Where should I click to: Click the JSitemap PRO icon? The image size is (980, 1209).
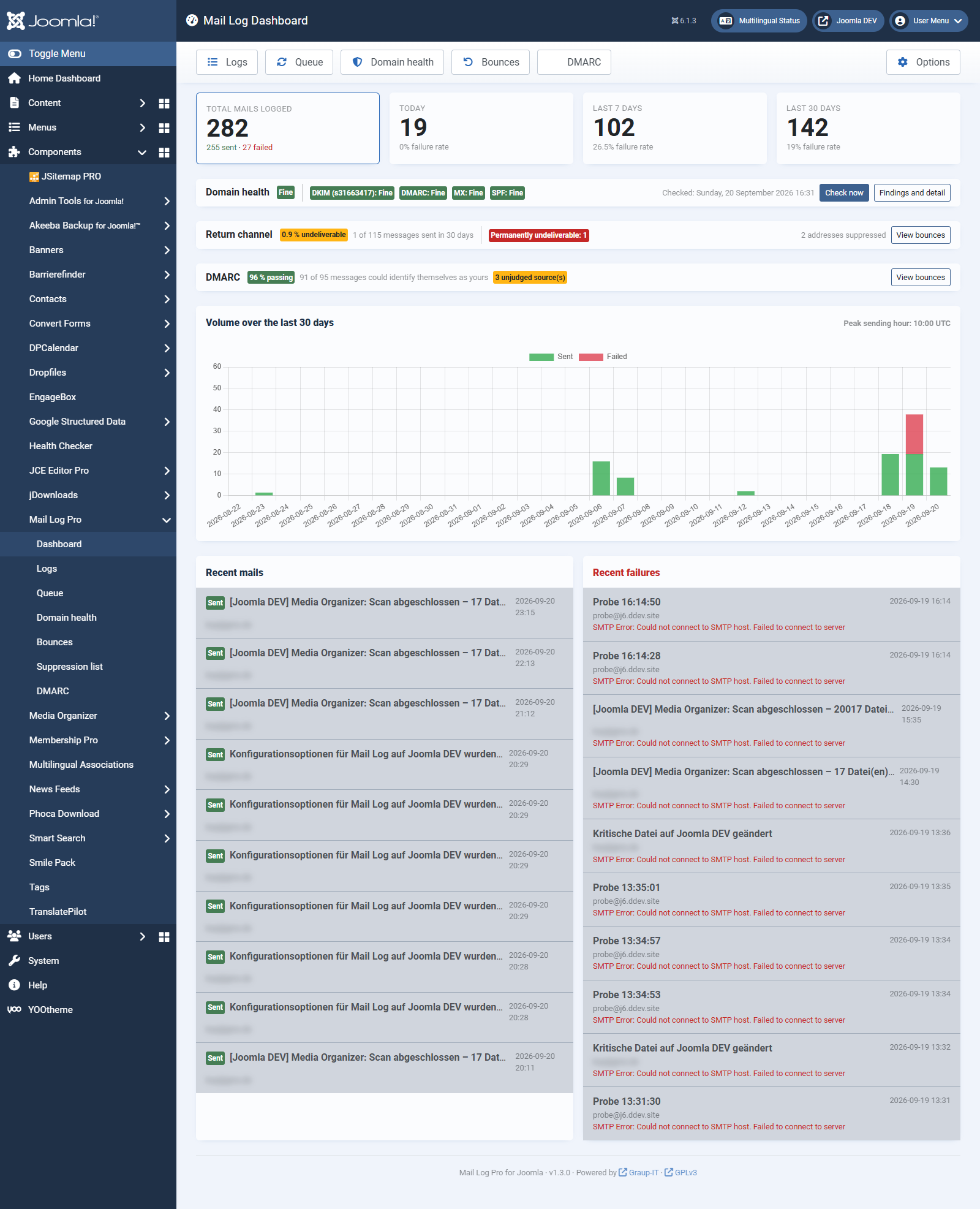click(34, 177)
